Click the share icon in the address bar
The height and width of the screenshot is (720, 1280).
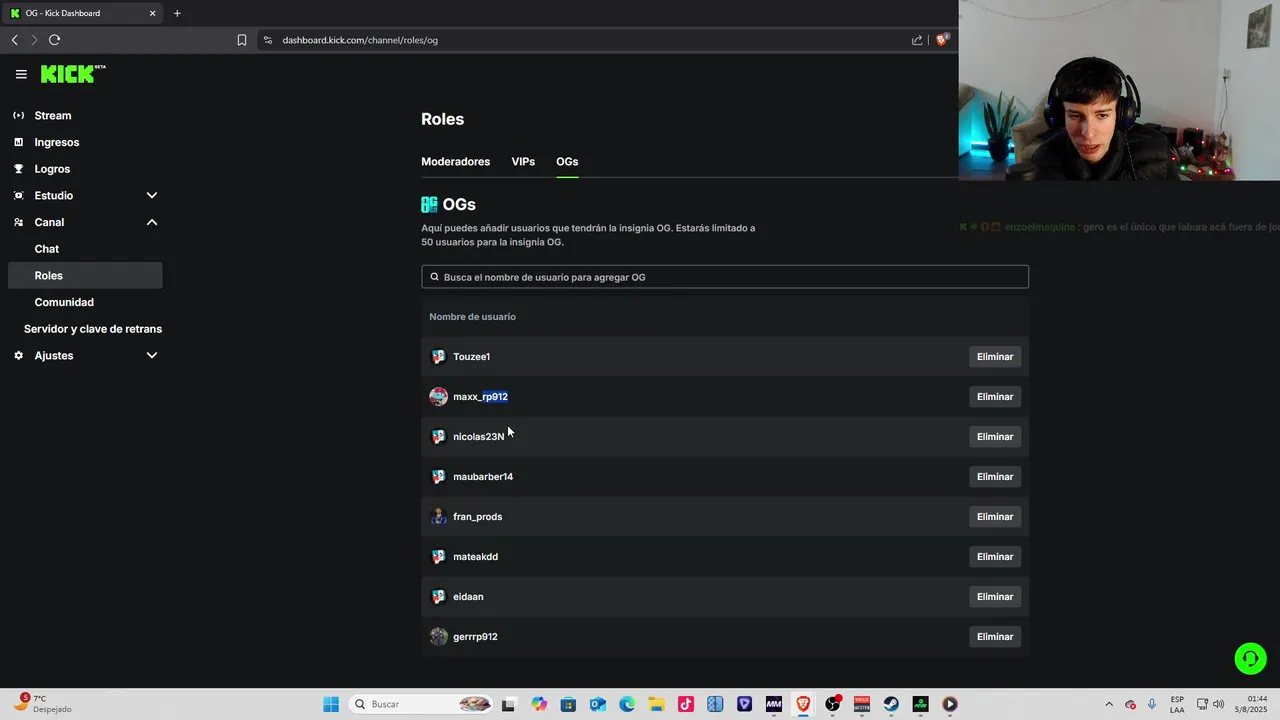[917, 40]
